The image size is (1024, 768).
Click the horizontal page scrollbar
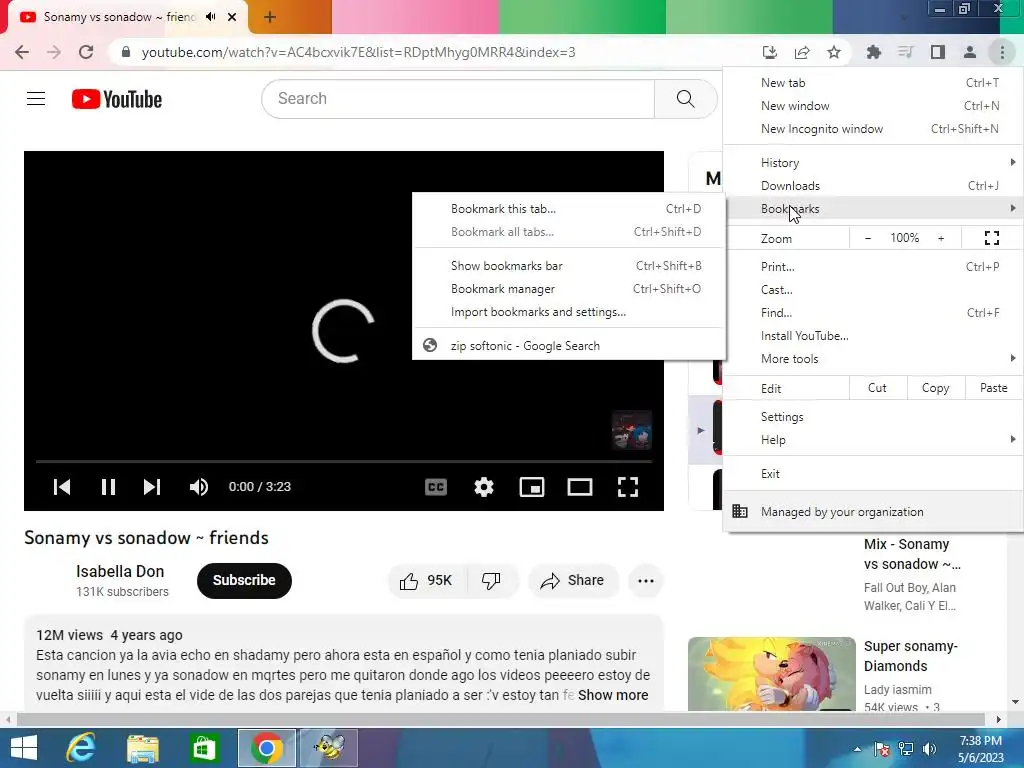(500, 719)
